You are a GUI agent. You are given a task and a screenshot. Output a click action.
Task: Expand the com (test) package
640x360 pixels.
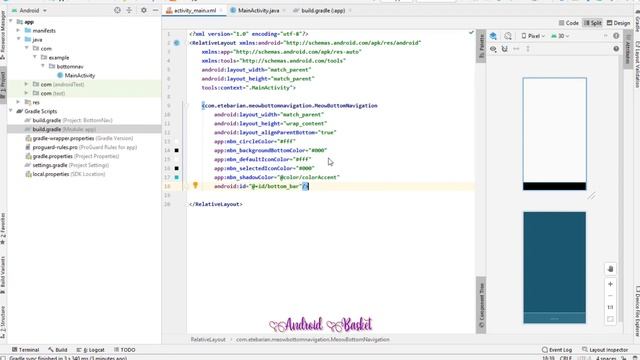click(27, 93)
